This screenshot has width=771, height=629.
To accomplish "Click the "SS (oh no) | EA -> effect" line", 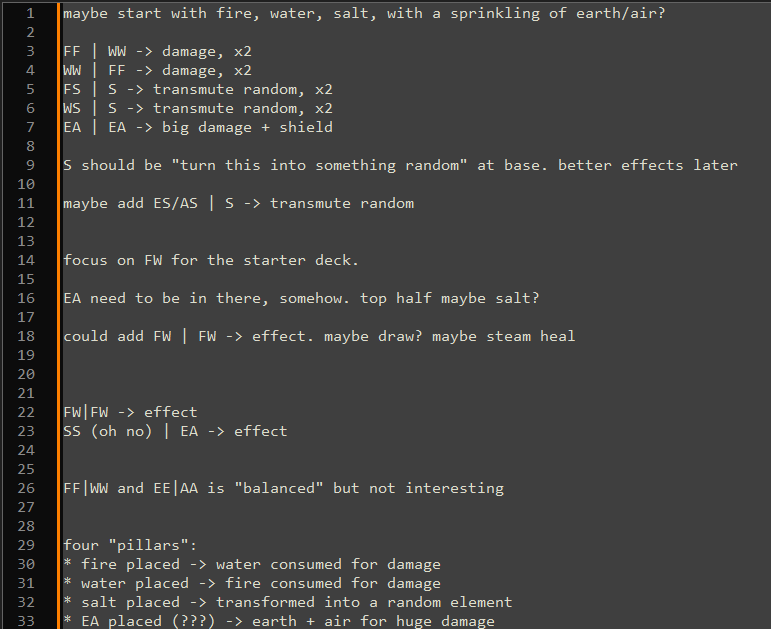I will [x=175, y=432].
